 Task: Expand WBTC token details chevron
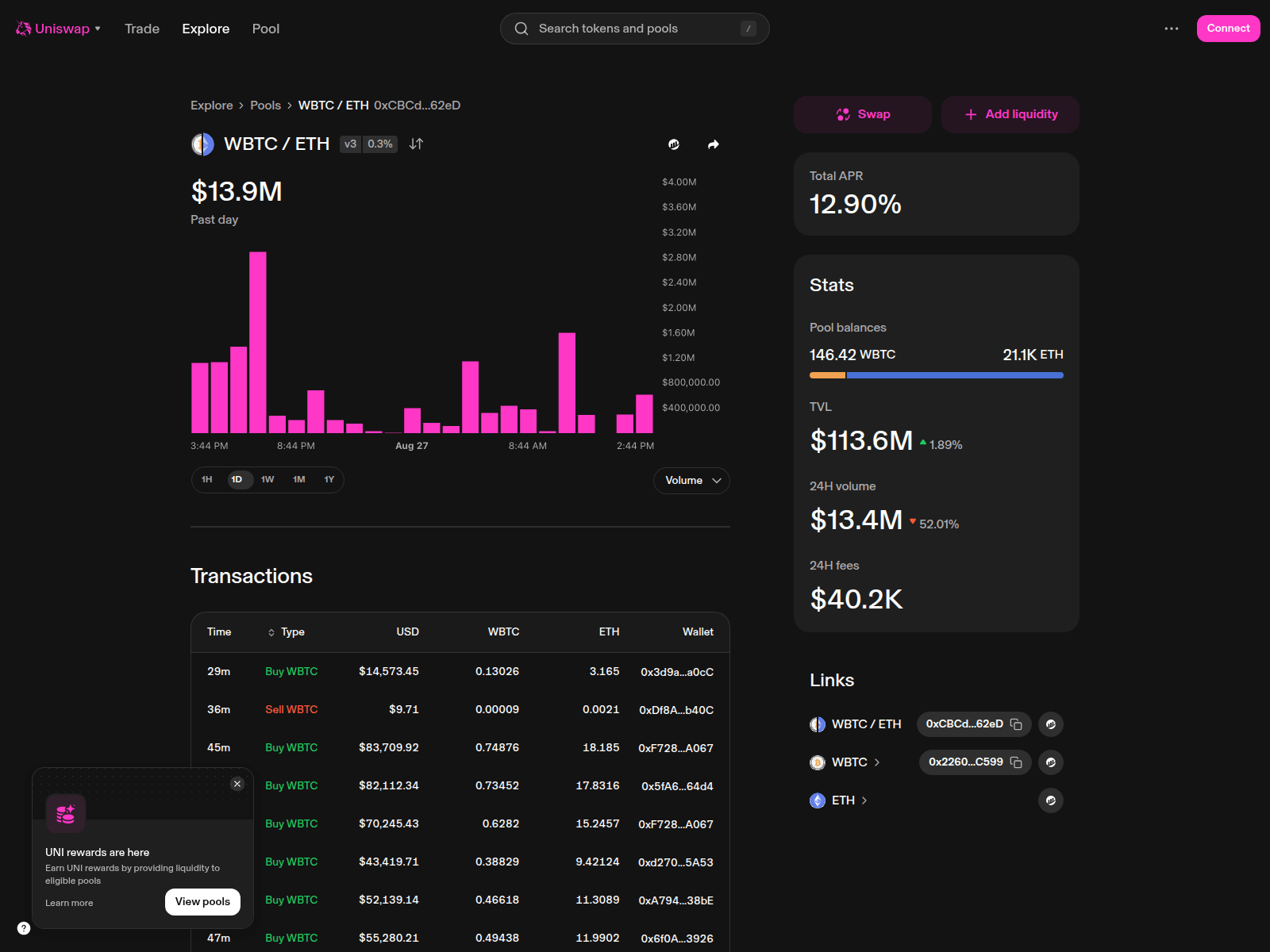[877, 762]
